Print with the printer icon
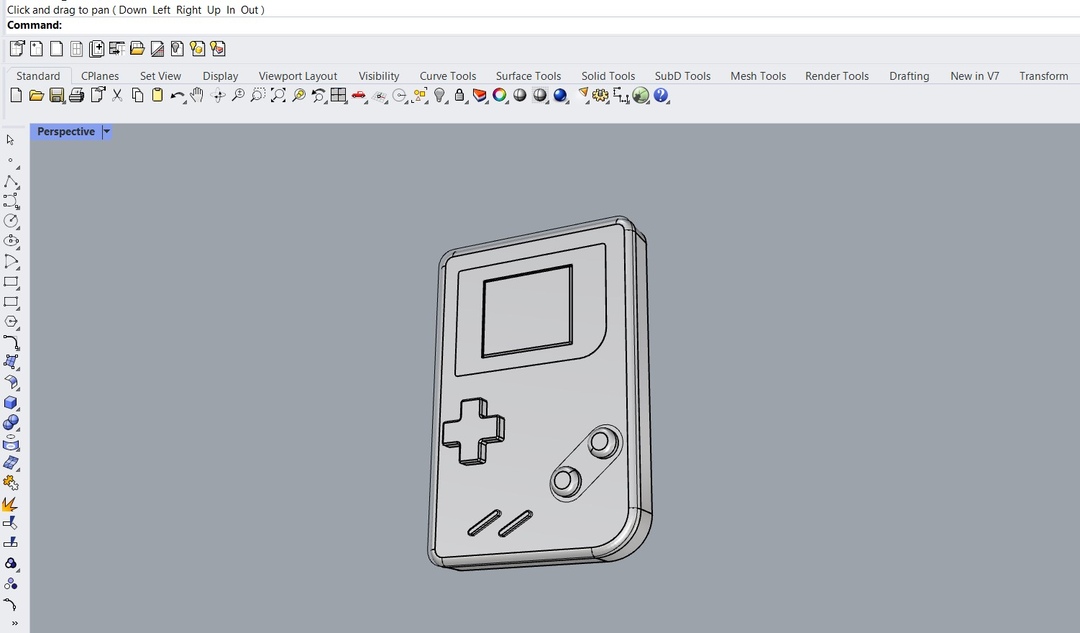 (x=76, y=96)
